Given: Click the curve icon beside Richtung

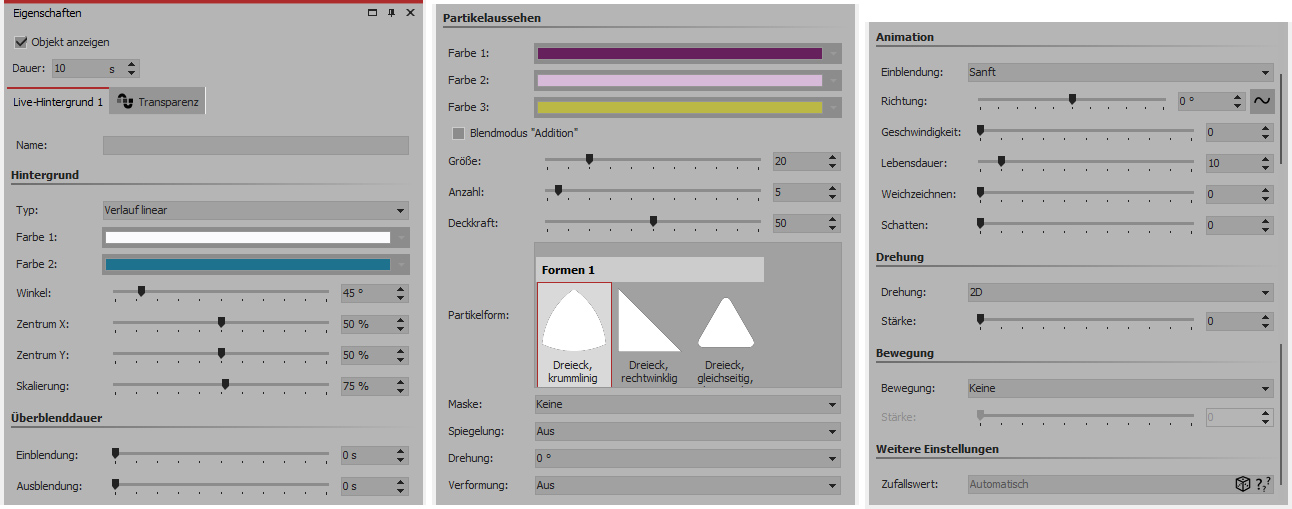Looking at the screenshot, I should pos(1262,102).
